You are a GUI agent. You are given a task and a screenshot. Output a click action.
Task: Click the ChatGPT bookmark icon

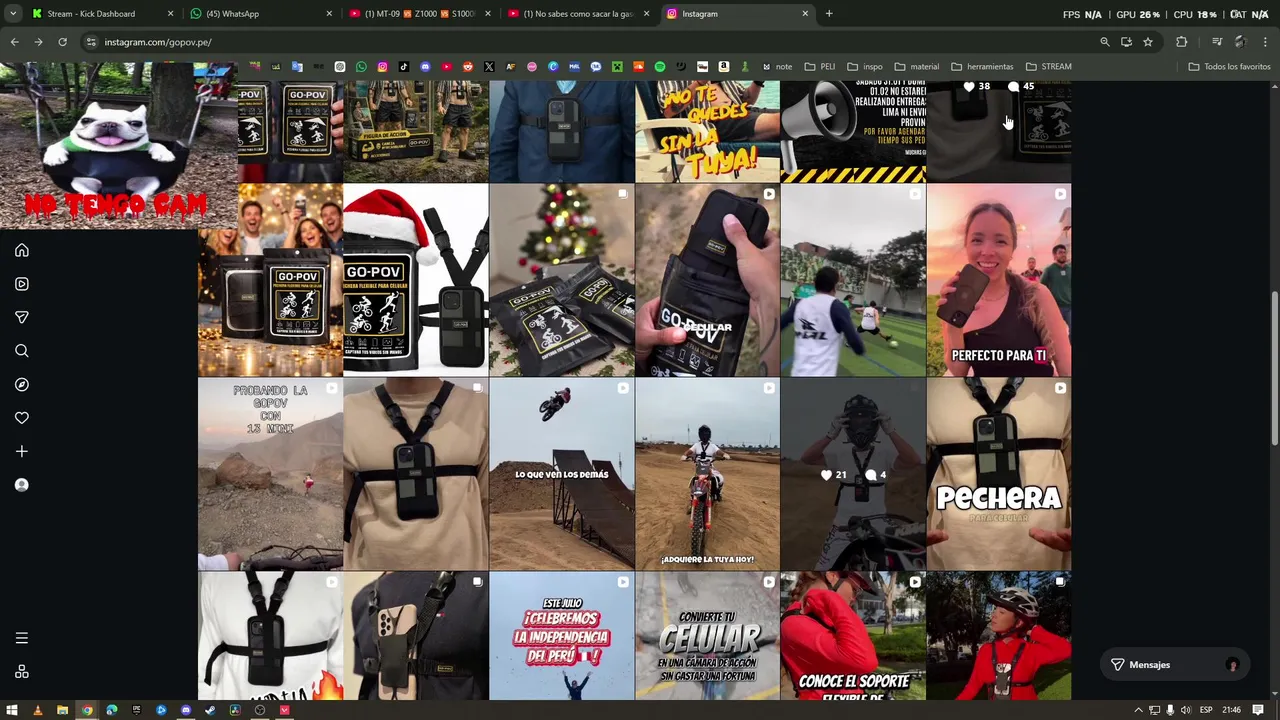pyautogui.click(x=340, y=67)
